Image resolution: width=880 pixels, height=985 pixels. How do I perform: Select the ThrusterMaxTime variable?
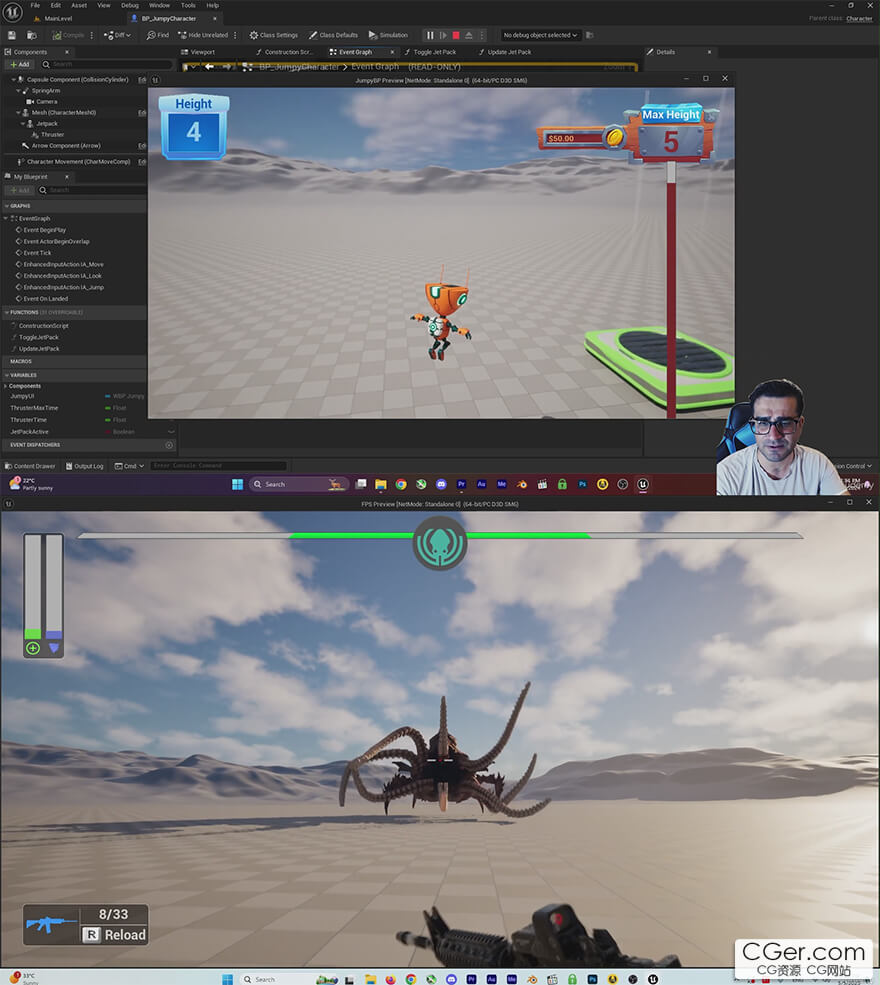pyautogui.click(x=34, y=408)
